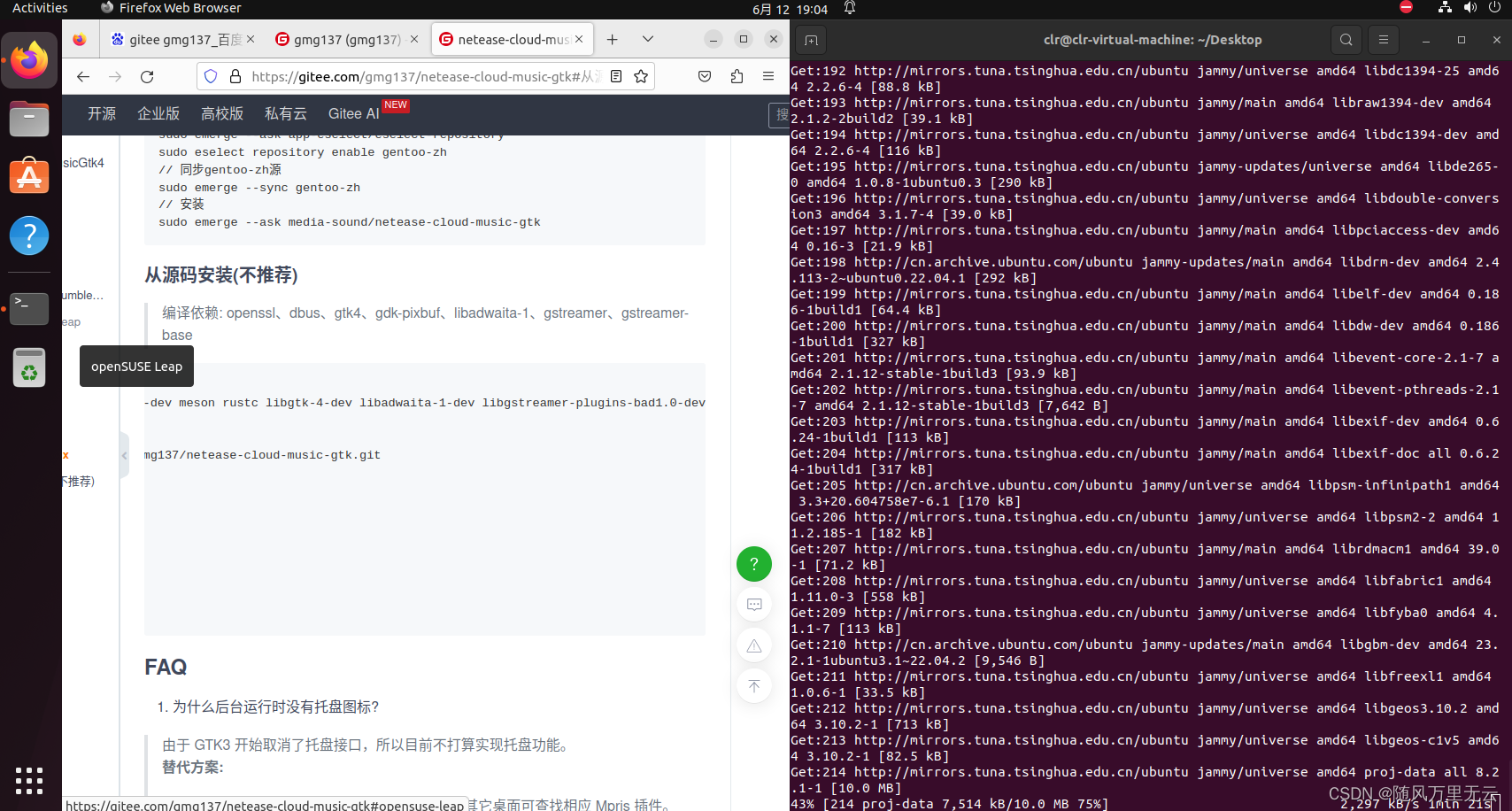Open the Files app in the dock
Image resolution: width=1512 pixels, height=811 pixels.
coord(29,119)
